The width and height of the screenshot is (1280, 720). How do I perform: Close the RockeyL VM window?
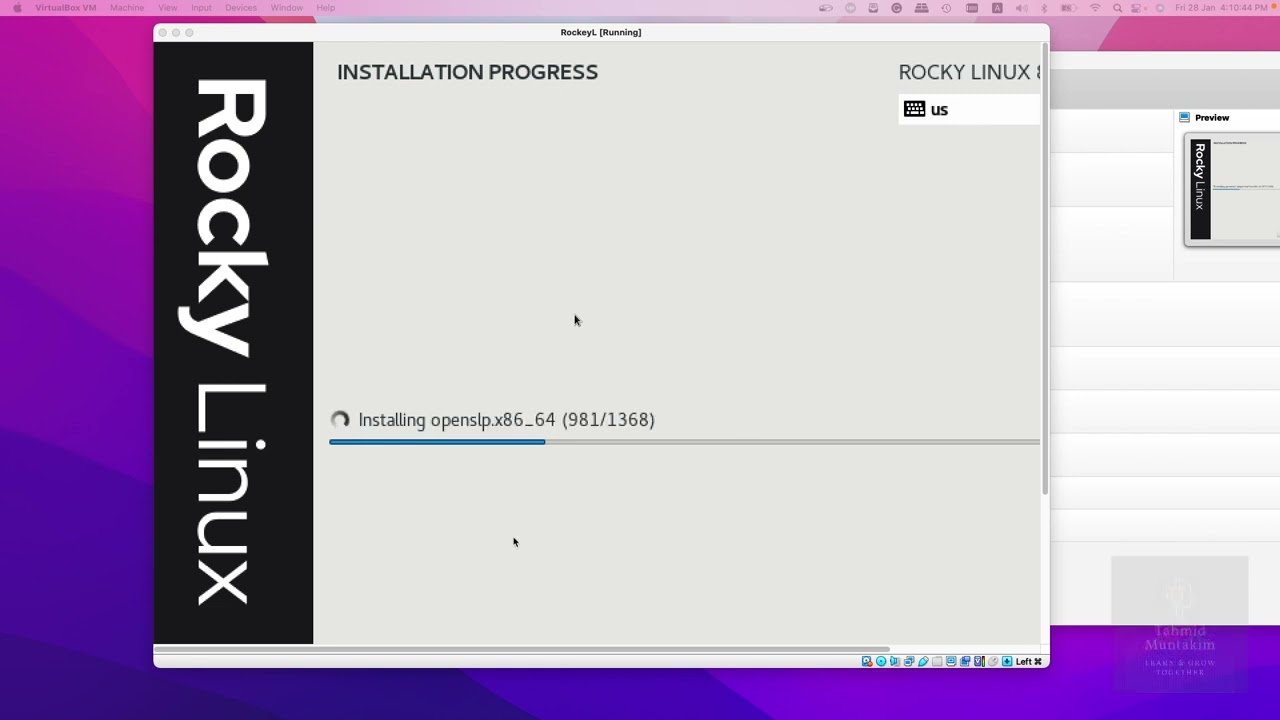(162, 33)
